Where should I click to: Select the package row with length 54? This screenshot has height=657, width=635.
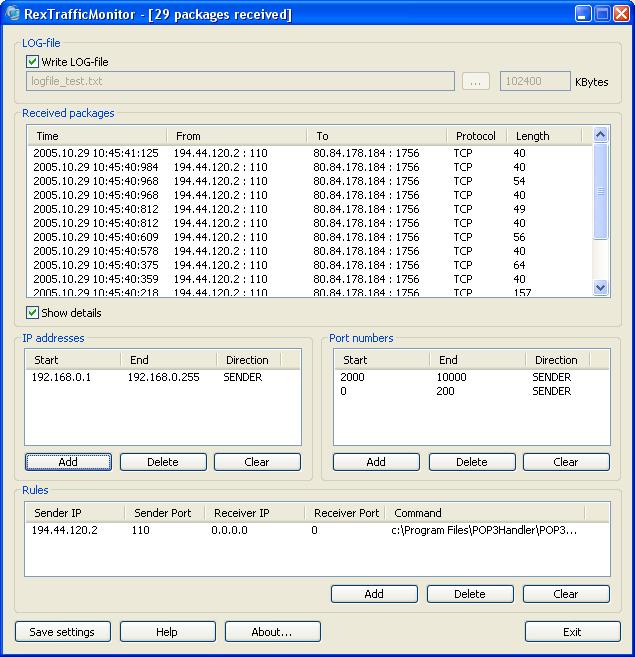point(309,181)
